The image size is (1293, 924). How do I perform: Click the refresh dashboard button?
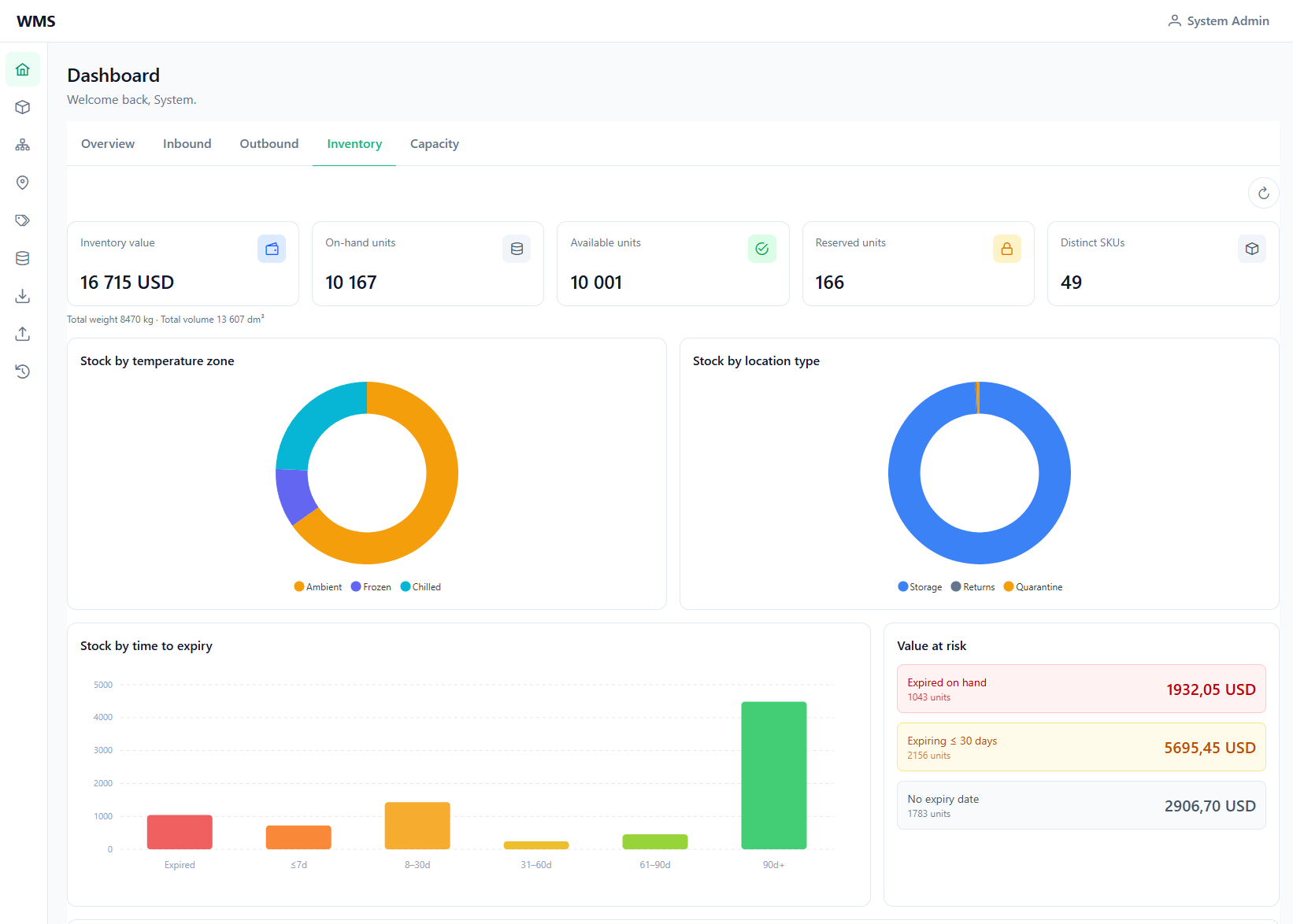[1263, 193]
